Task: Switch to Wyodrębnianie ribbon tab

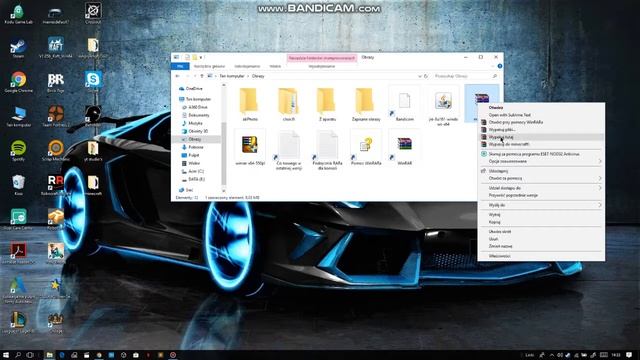Action: (322, 66)
